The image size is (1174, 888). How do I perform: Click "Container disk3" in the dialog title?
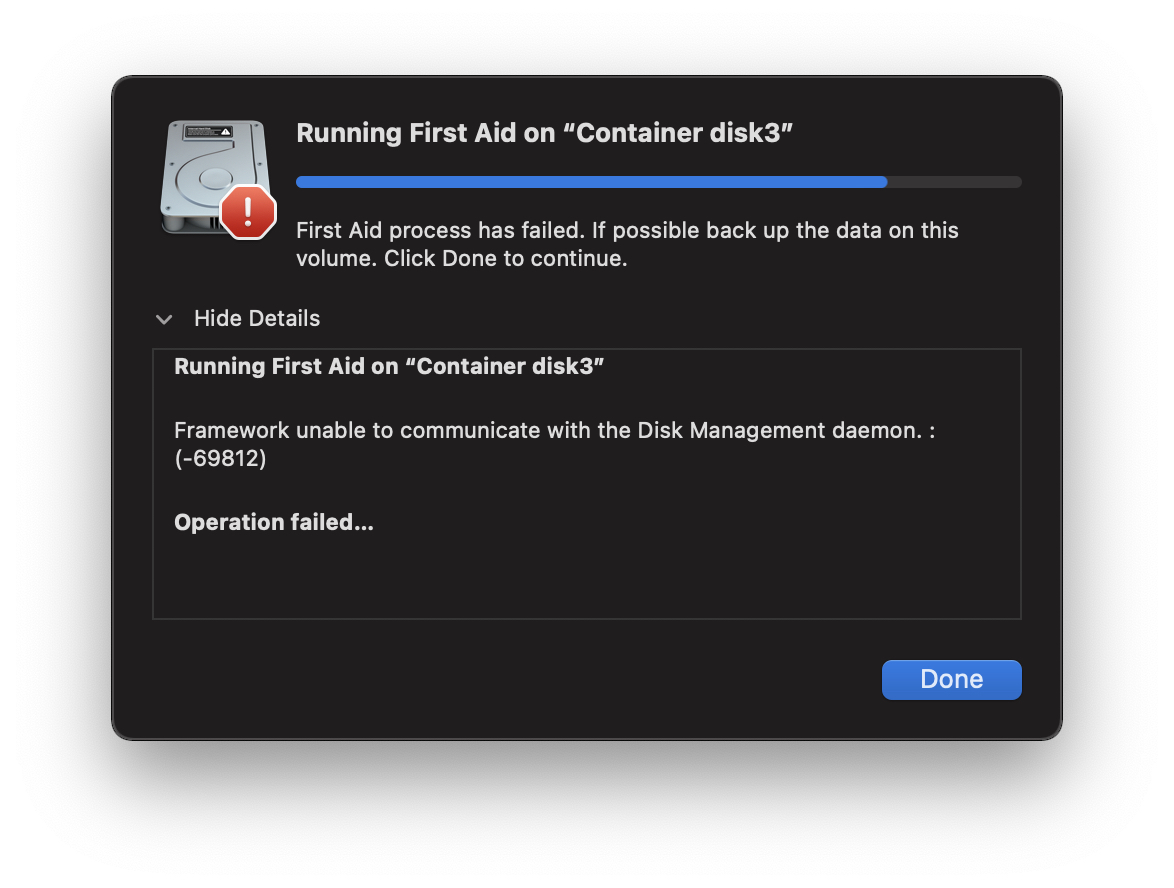679,134
